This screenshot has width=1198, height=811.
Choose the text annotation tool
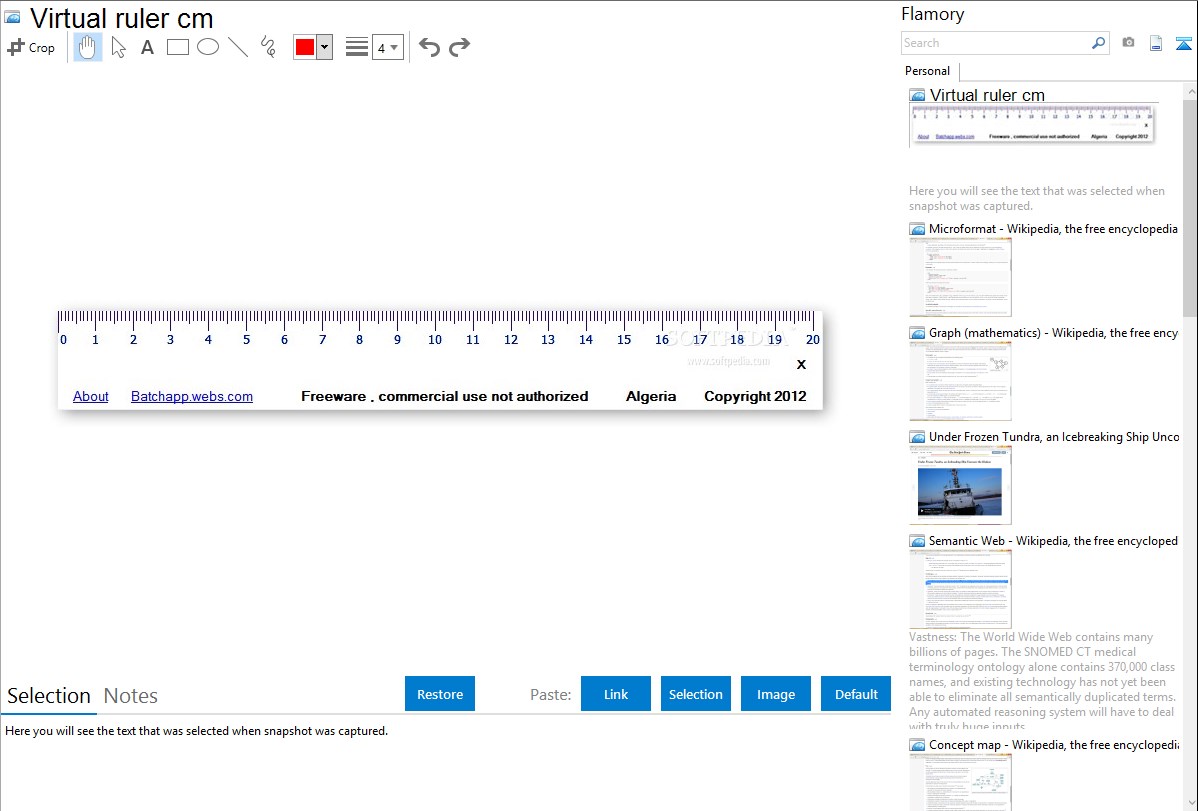tap(147, 47)
